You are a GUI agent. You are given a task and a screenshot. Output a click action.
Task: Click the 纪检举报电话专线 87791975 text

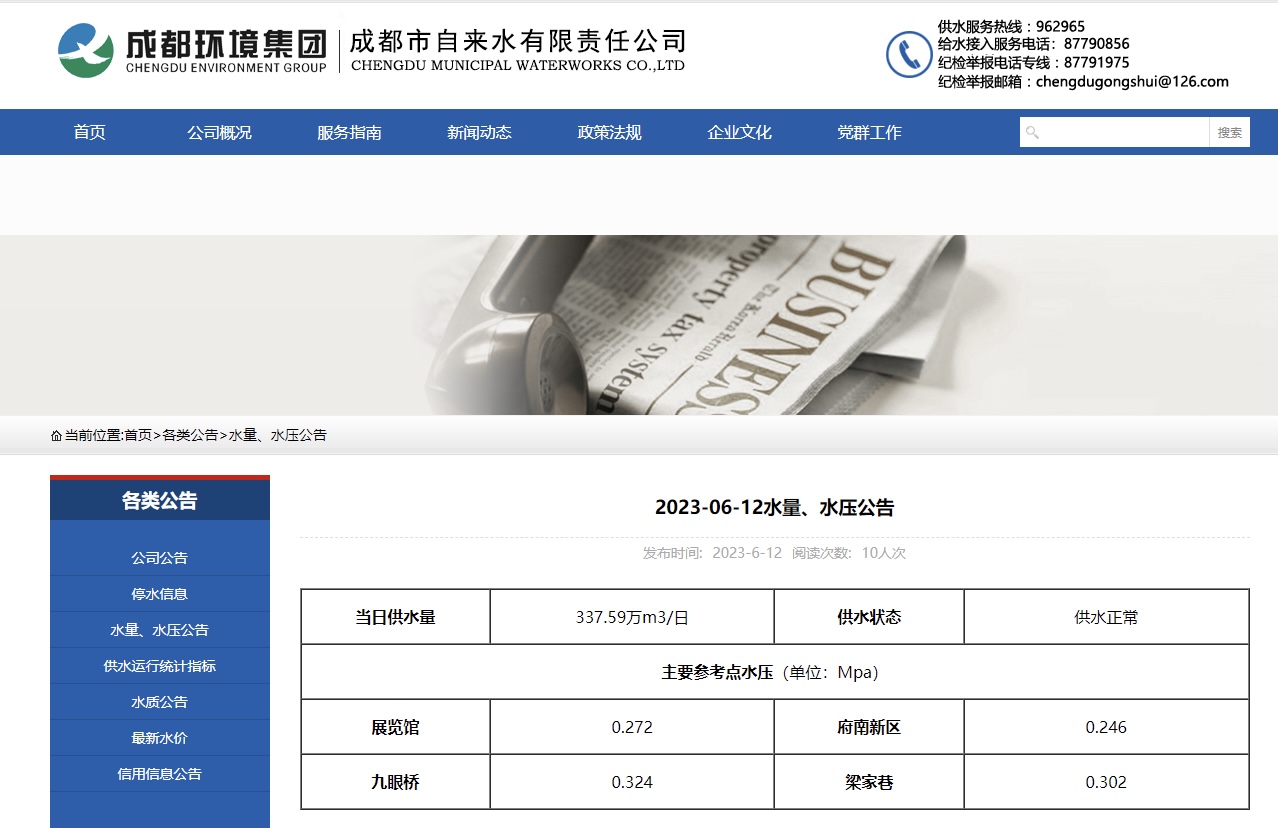pos(1034,62)
